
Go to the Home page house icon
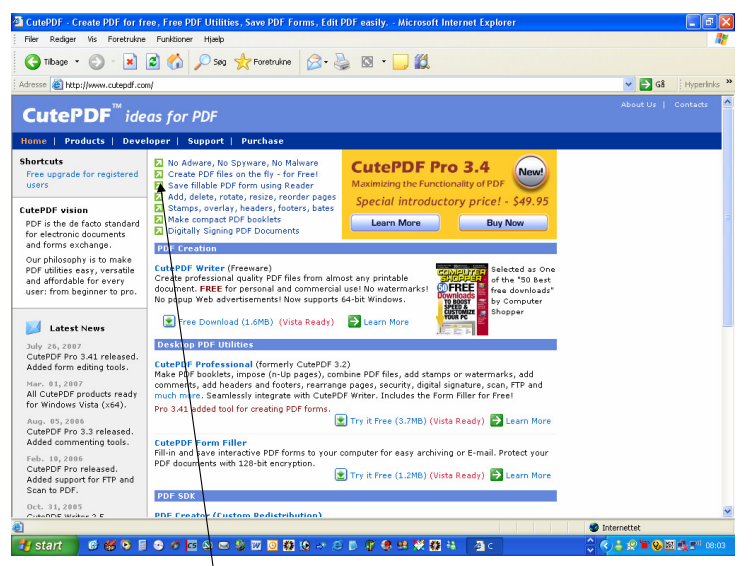175,61
